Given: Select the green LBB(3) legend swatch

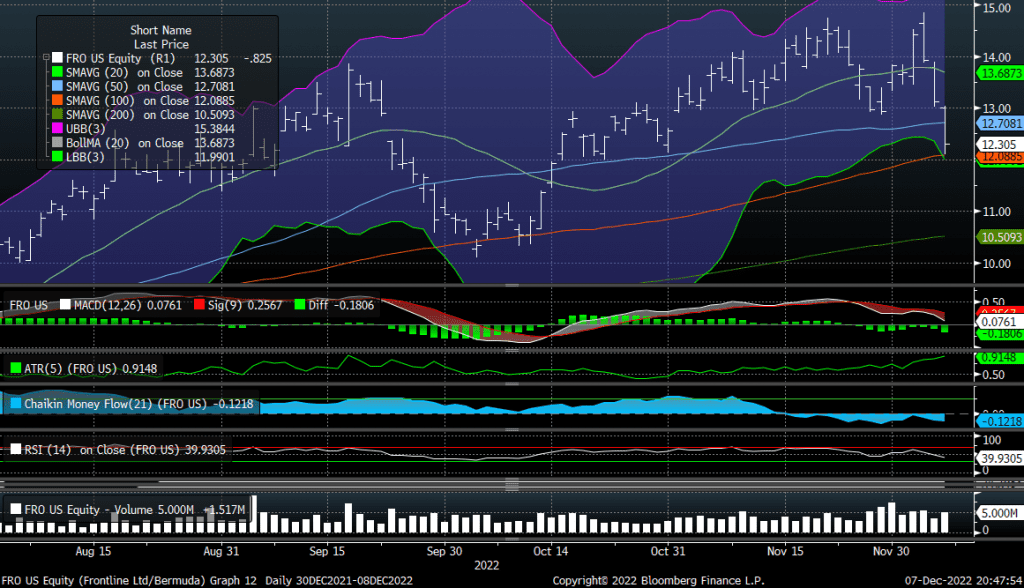Looking at the screenshot, I should pyautogui.click(x=57, y=157).
